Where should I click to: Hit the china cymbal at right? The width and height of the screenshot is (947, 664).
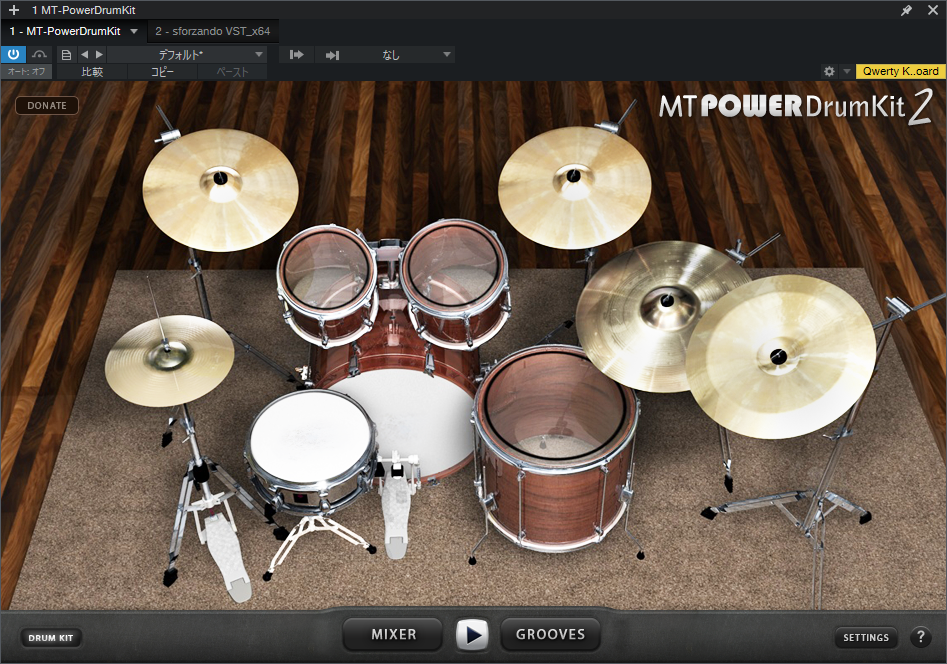tap(781, 356)
